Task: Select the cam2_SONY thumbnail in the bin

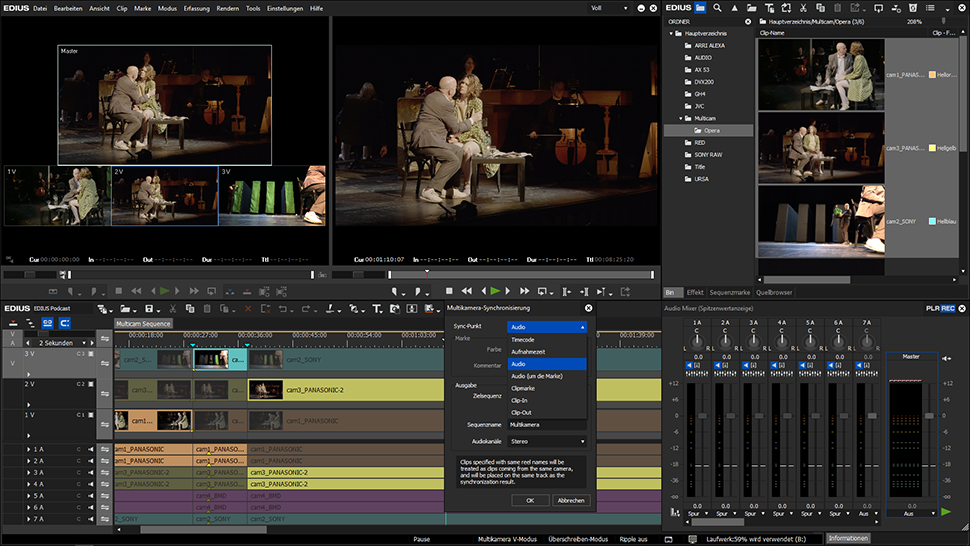Action: [821, 221]
